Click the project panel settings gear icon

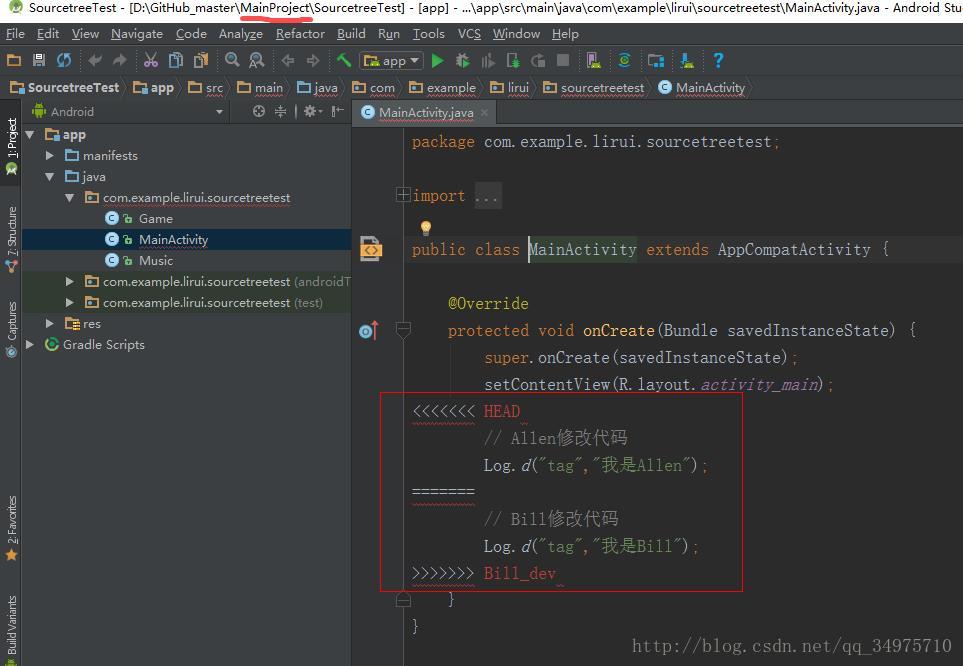[311, 112]
